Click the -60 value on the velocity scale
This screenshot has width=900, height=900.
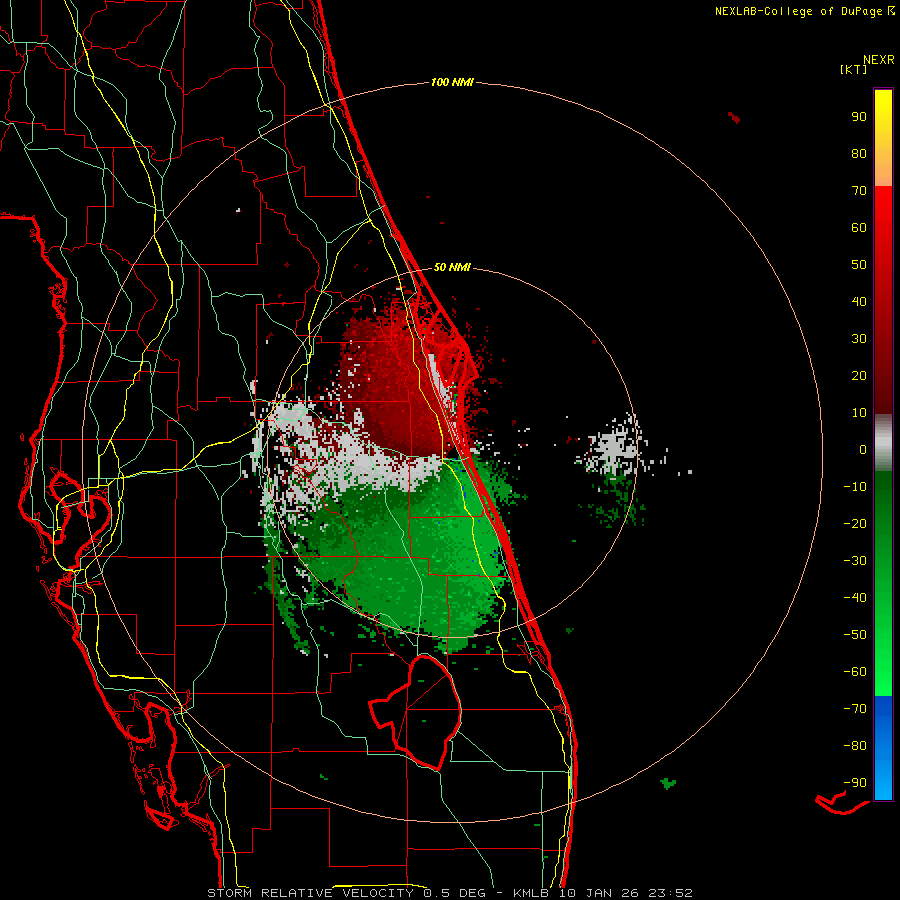pos(855,672)
